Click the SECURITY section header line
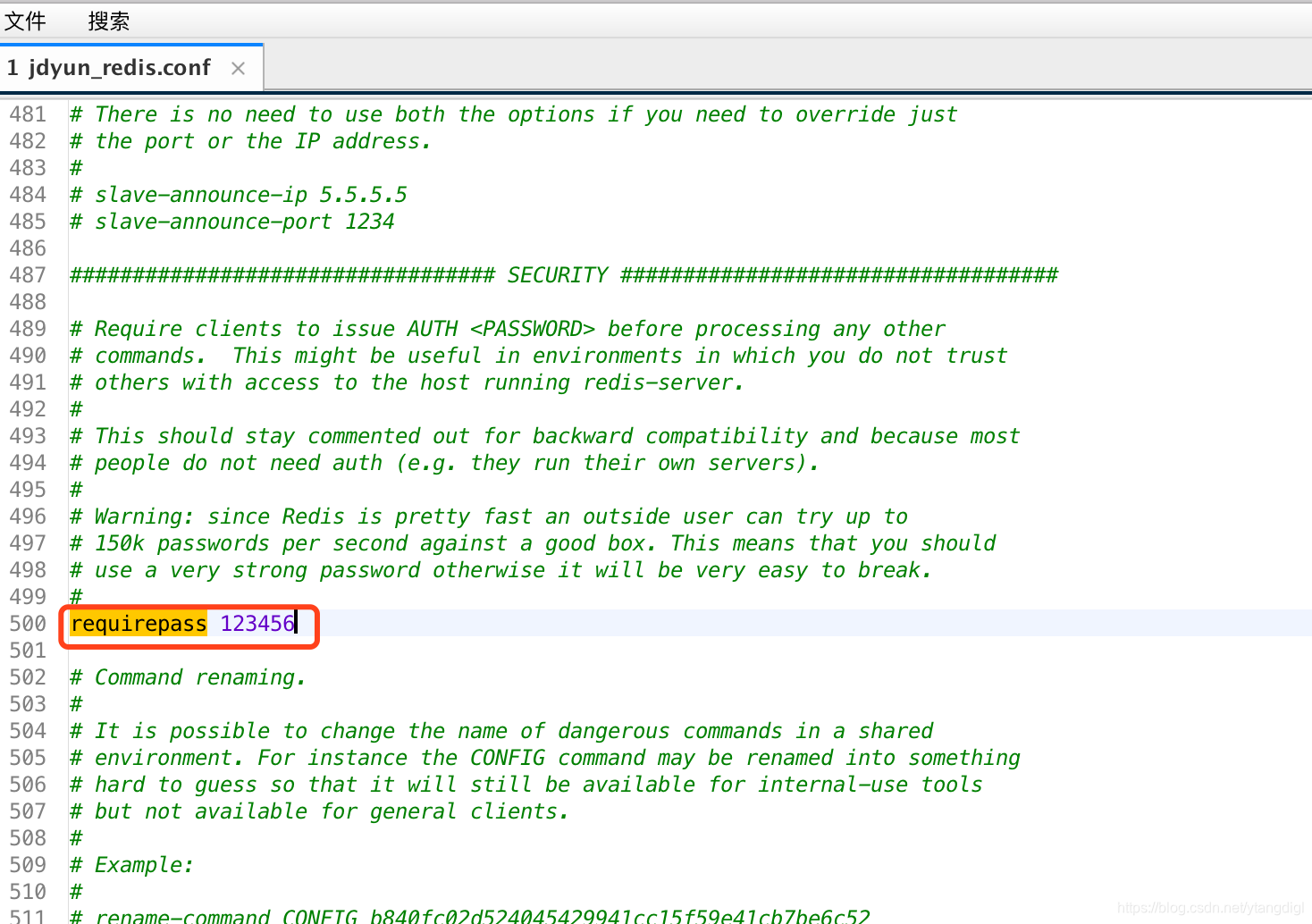 [564, 275]
